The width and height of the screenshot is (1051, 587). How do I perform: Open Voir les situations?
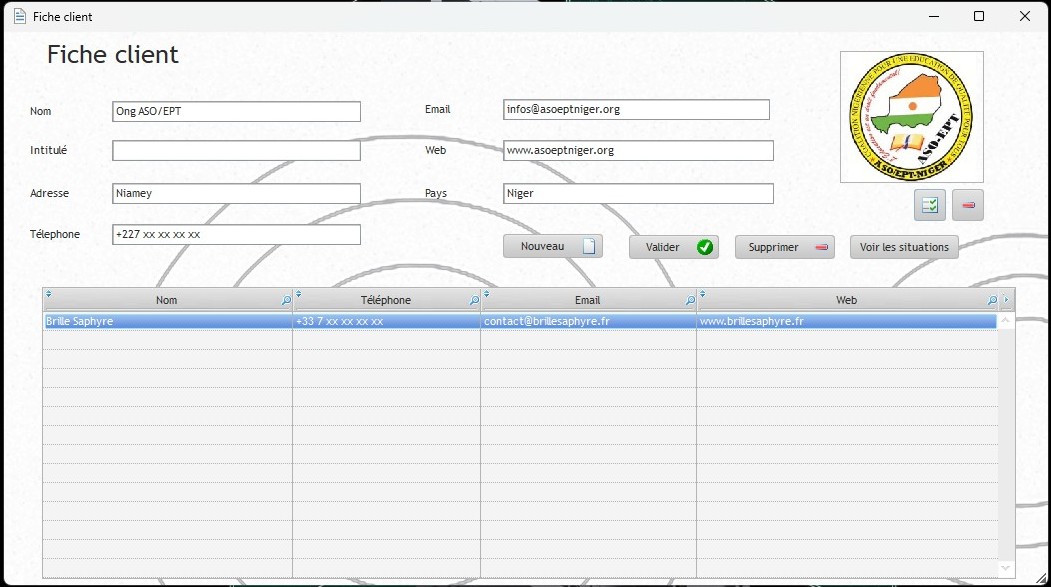coord(904,247)
